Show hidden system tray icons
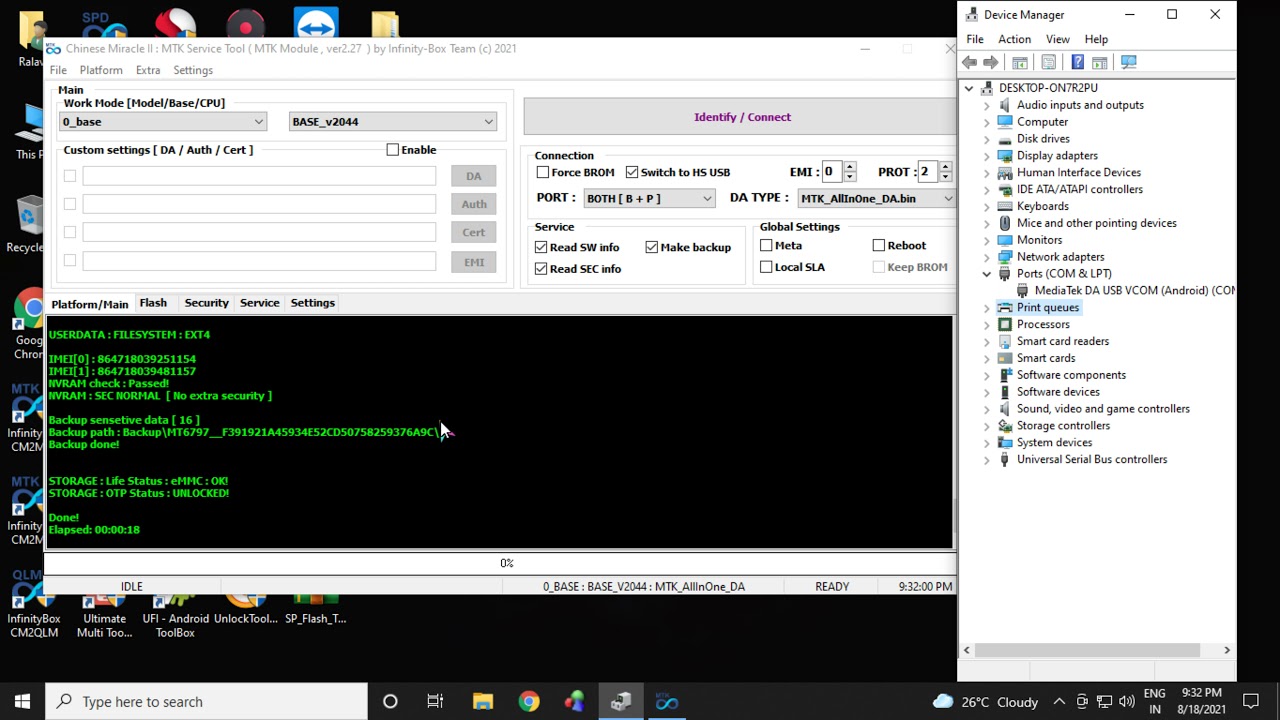Image resolution: width=1280 pixels, height=720 pixels. 1059,702
